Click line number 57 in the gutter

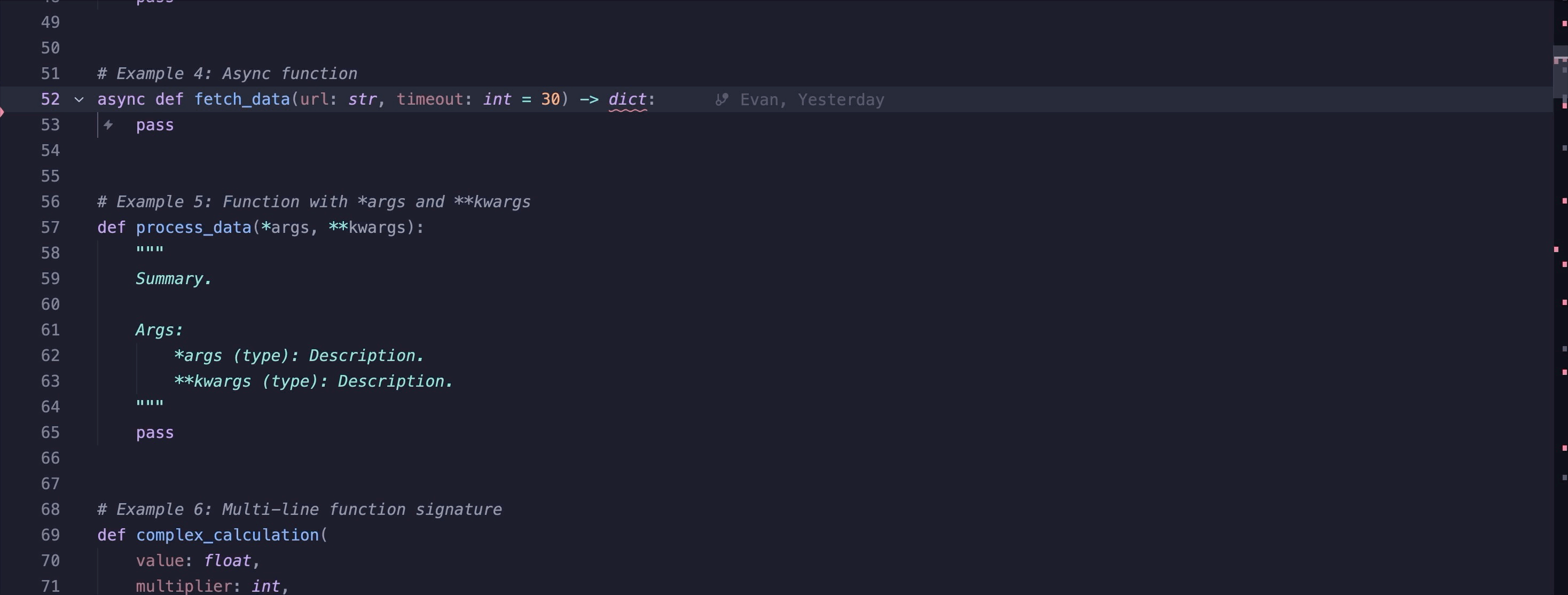point(51,228)
